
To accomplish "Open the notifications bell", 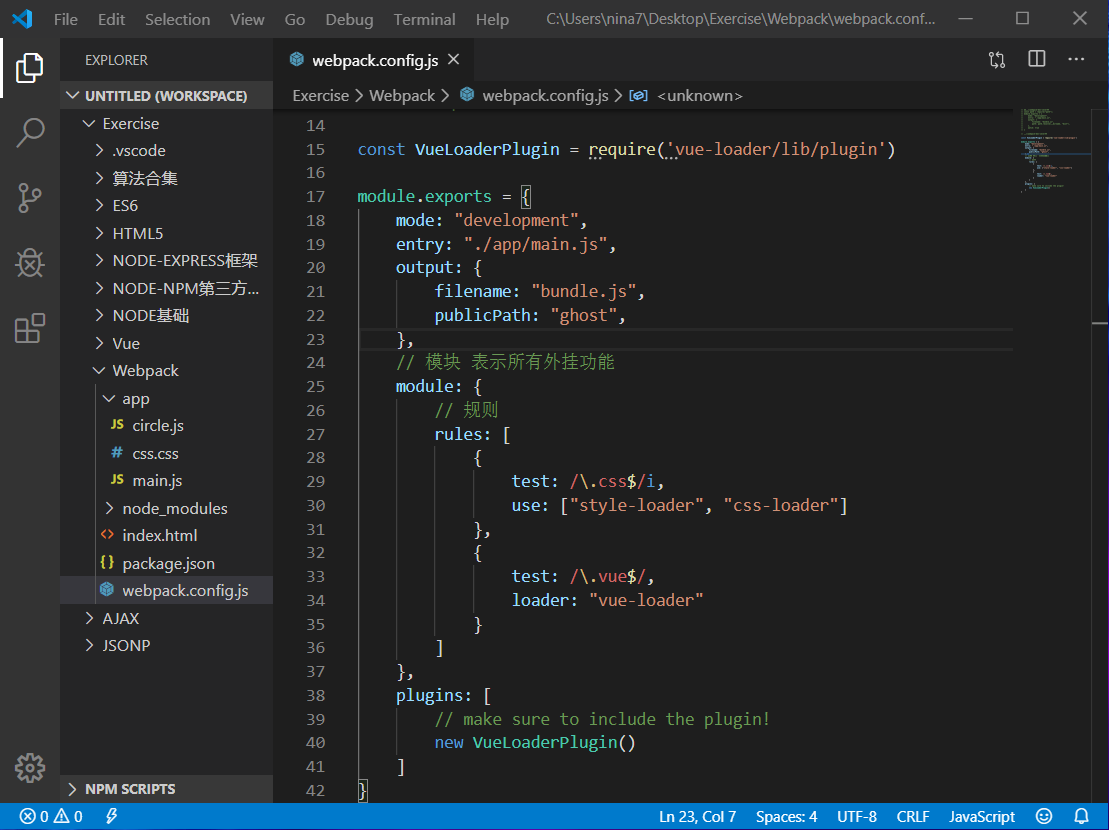I will point(1081,817).
